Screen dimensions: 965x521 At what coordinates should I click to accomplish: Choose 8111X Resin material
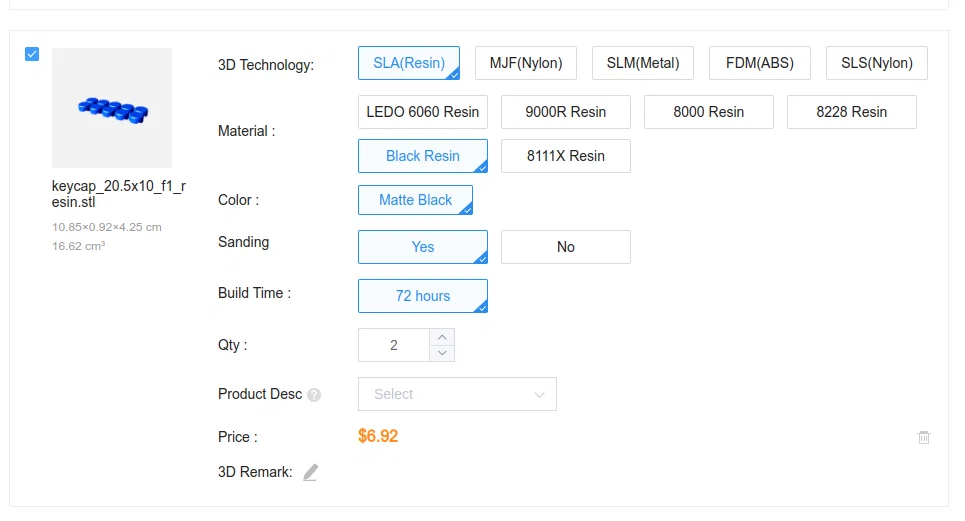tap(566, 156)
